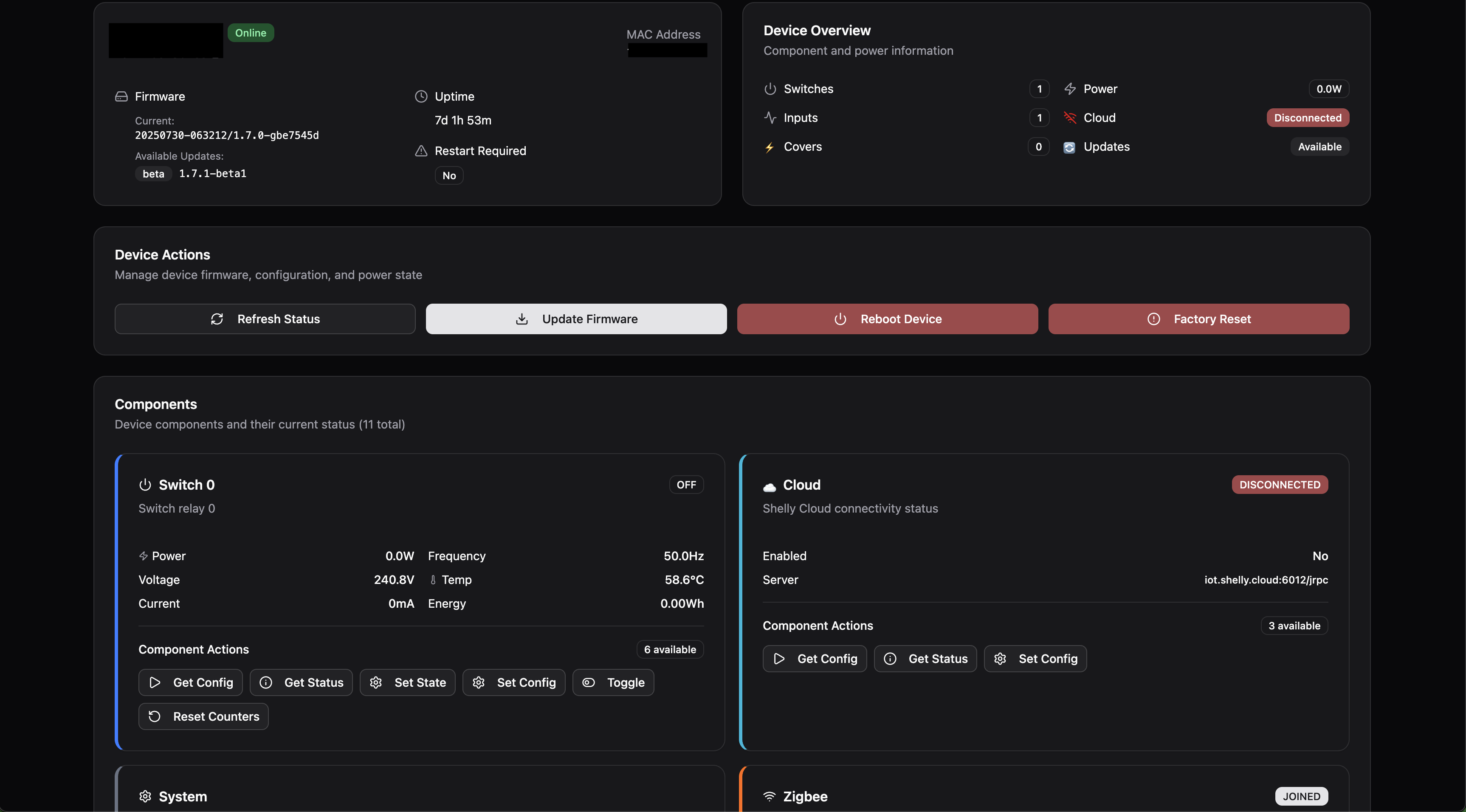
Task: Start the Update Firmware action
Action: pyautogui.click(x=576, y=319)
